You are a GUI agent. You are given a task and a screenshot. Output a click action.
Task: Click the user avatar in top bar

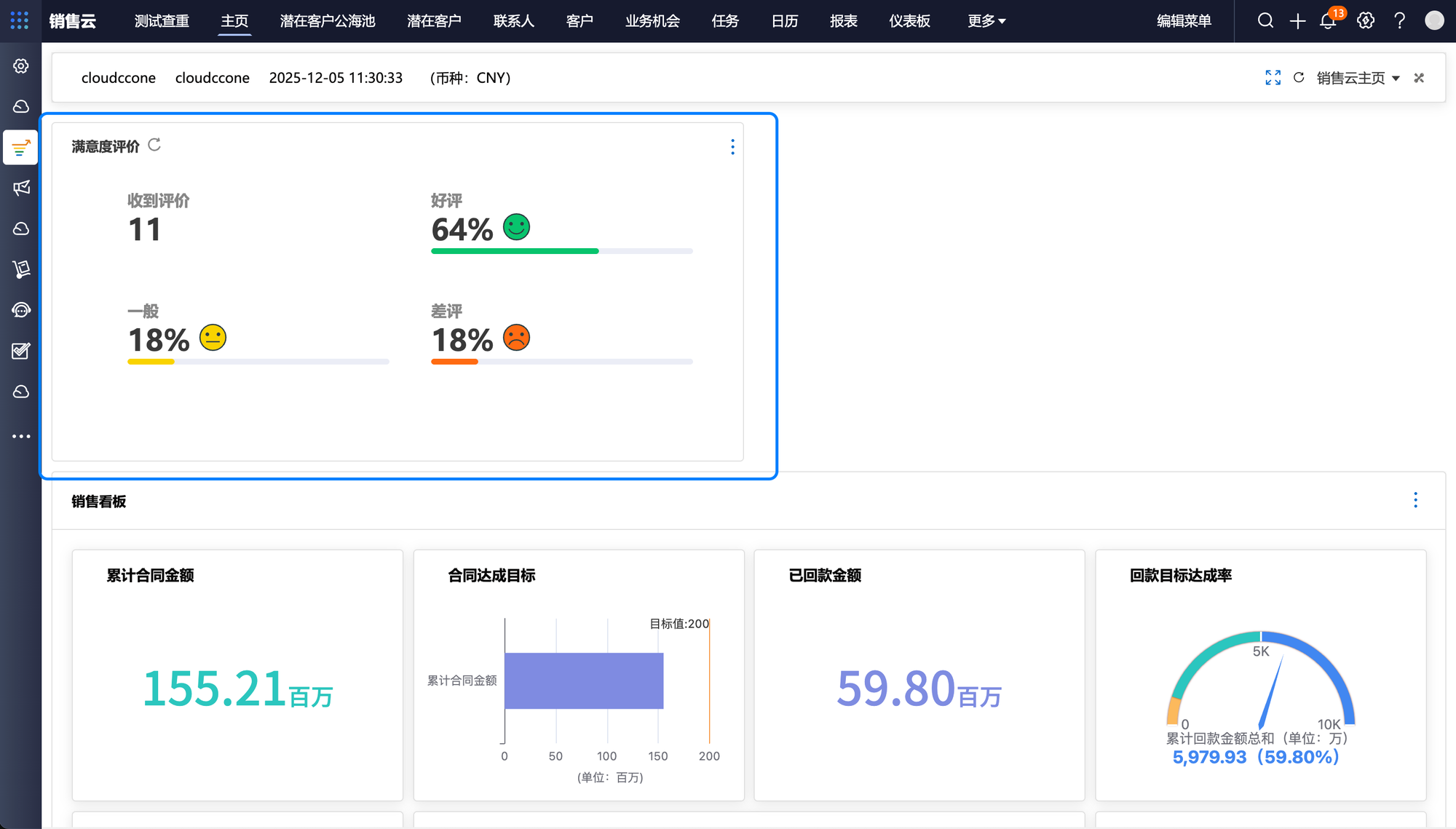[1433, 20]
